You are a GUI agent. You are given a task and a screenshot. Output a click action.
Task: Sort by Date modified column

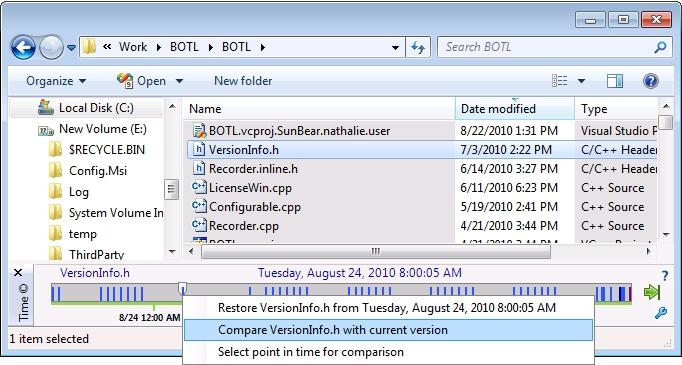515,109
